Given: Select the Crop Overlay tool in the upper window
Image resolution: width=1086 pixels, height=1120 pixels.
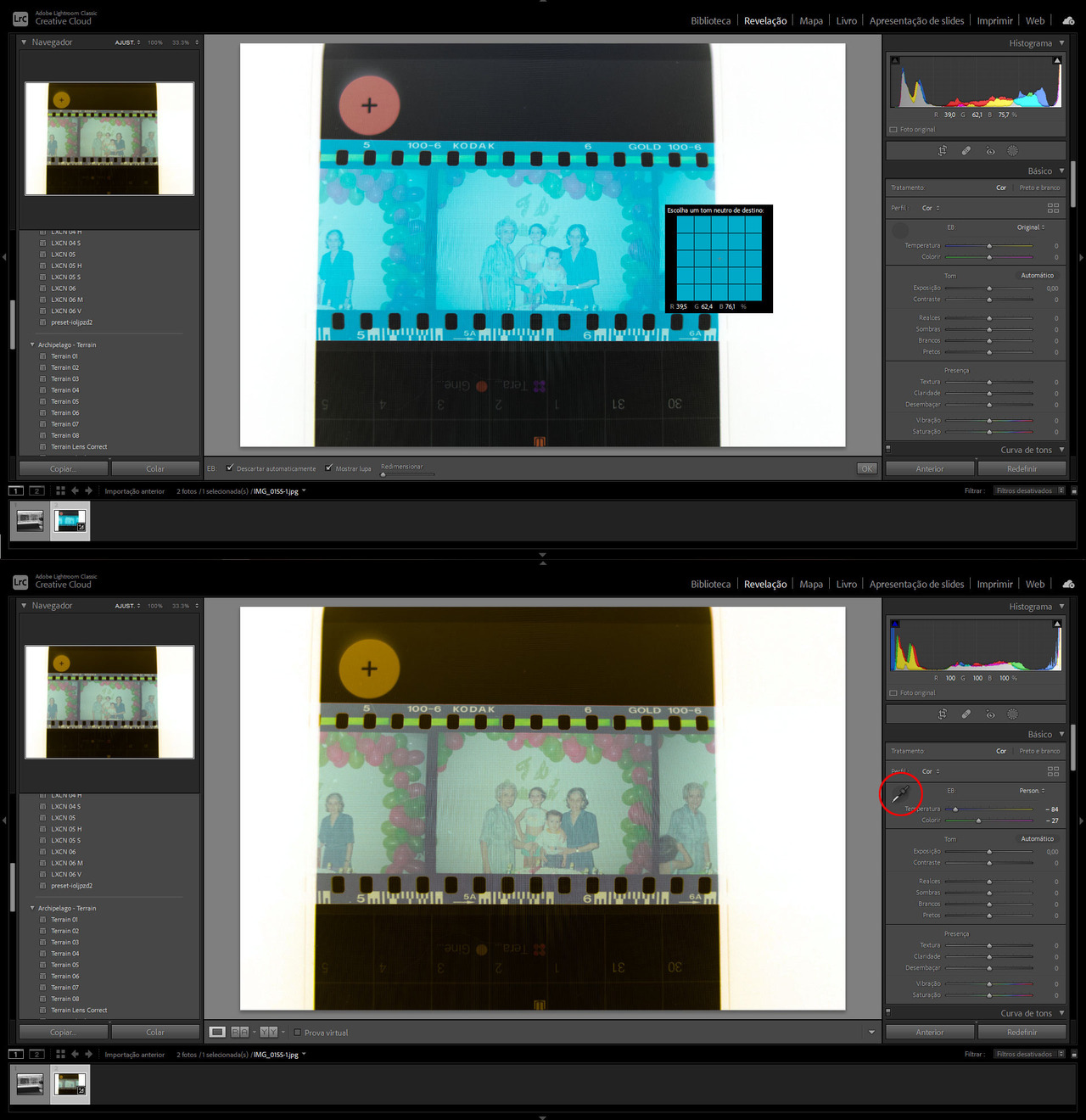Looking at the screenshot, I should [942, 151].
